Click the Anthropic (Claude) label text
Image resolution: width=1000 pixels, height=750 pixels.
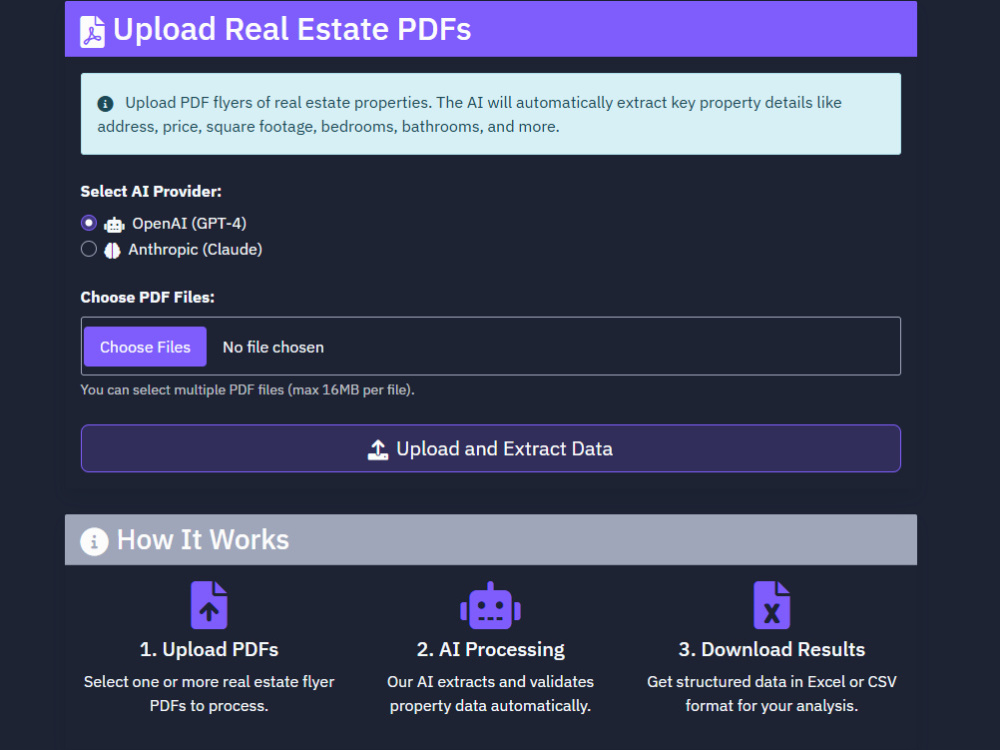pos(195,249)
